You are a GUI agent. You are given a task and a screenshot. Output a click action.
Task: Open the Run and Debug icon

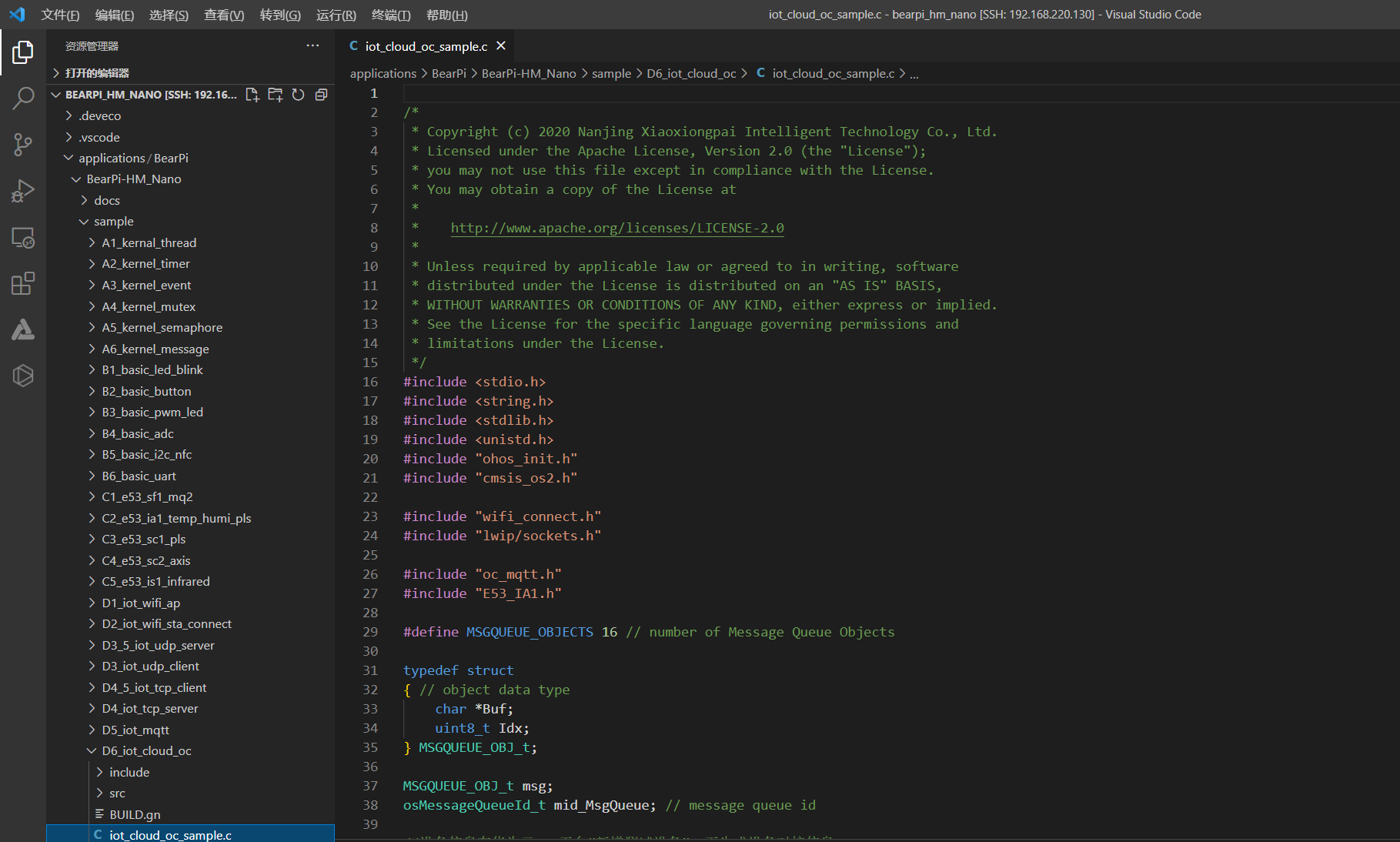pos(23,191)
